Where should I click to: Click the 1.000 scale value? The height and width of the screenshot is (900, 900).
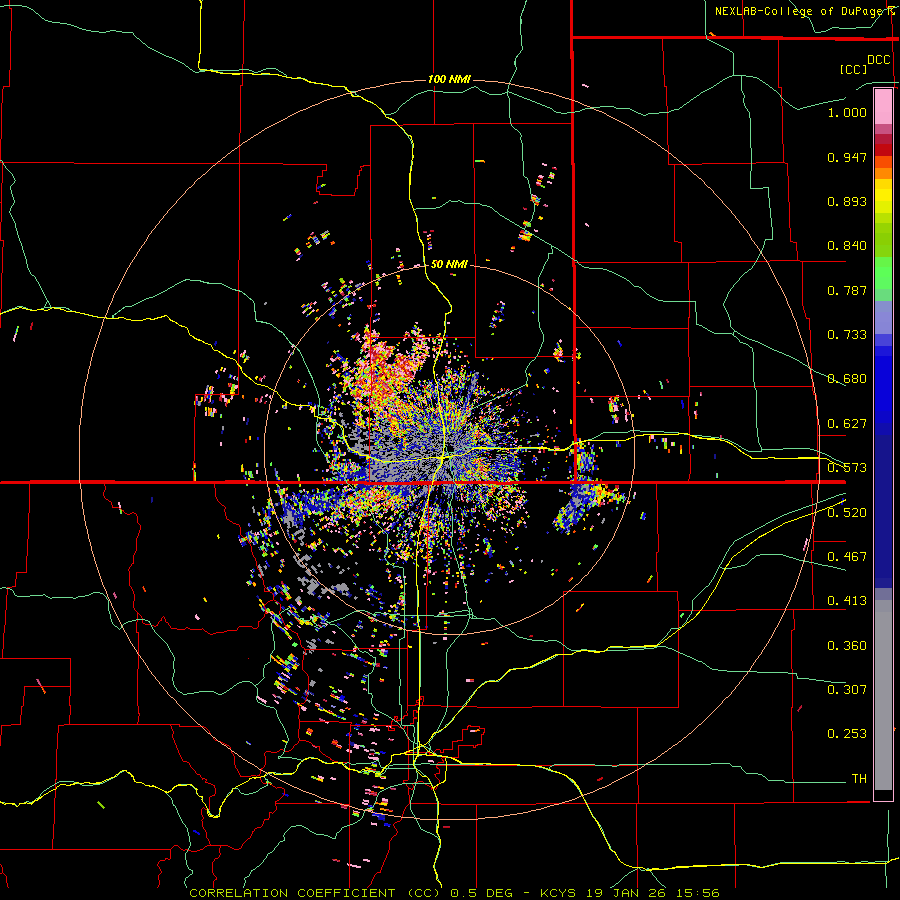tap(847, 112)
